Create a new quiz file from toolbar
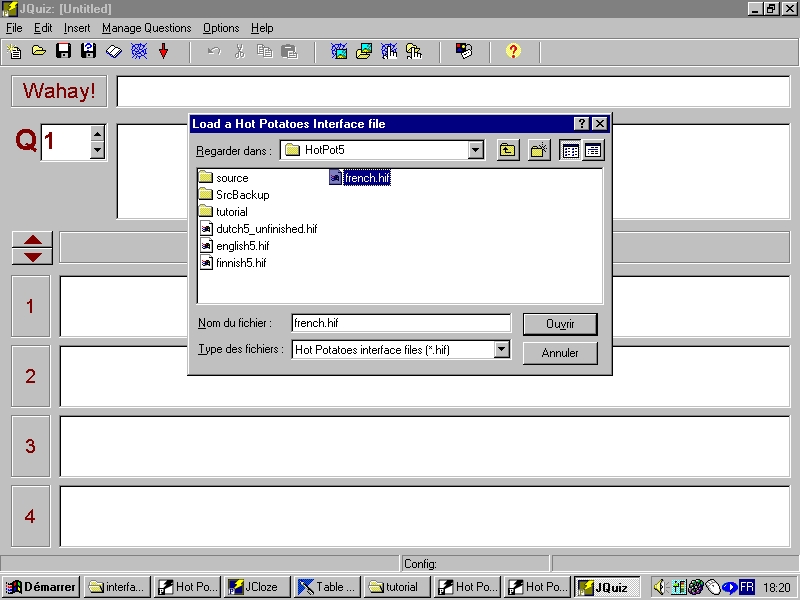800x600 pixels. (14, 51)
